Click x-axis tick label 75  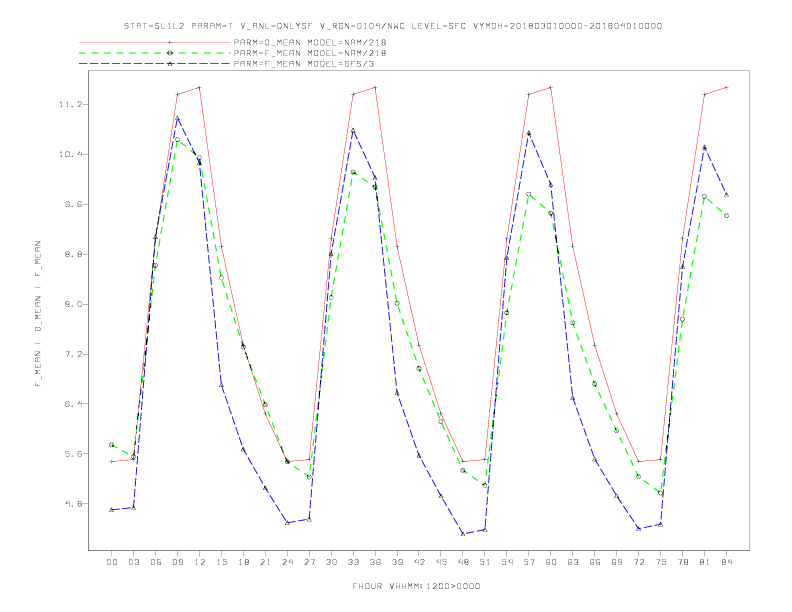click(x=661, y=562)
